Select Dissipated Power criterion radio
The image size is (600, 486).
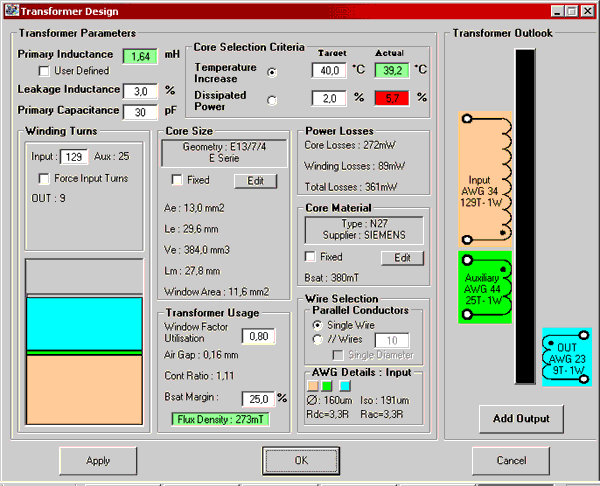[272, 100]
